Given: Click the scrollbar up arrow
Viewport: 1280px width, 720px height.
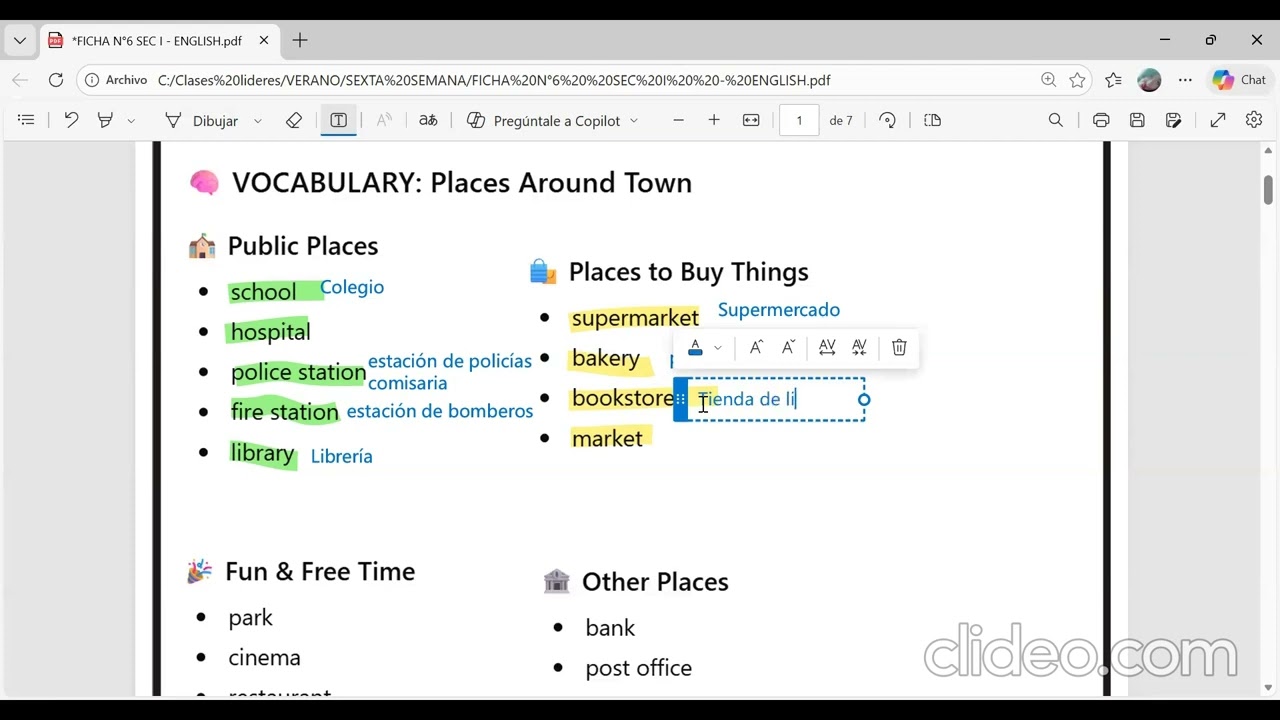Looking at the screenshot, I should [1268, 151].
